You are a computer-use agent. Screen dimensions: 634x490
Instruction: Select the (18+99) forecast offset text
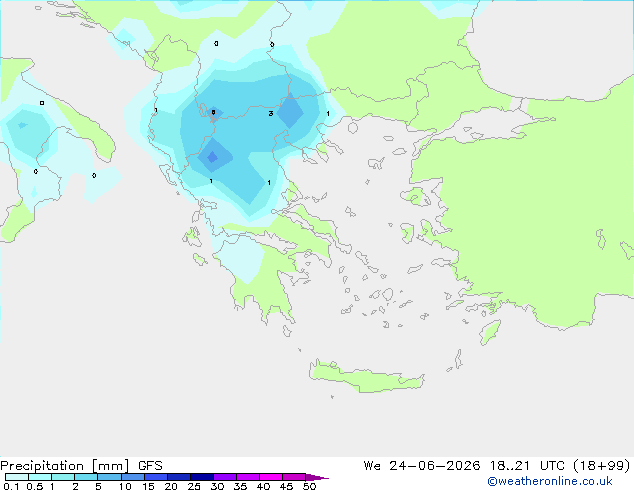pos(602,466)
